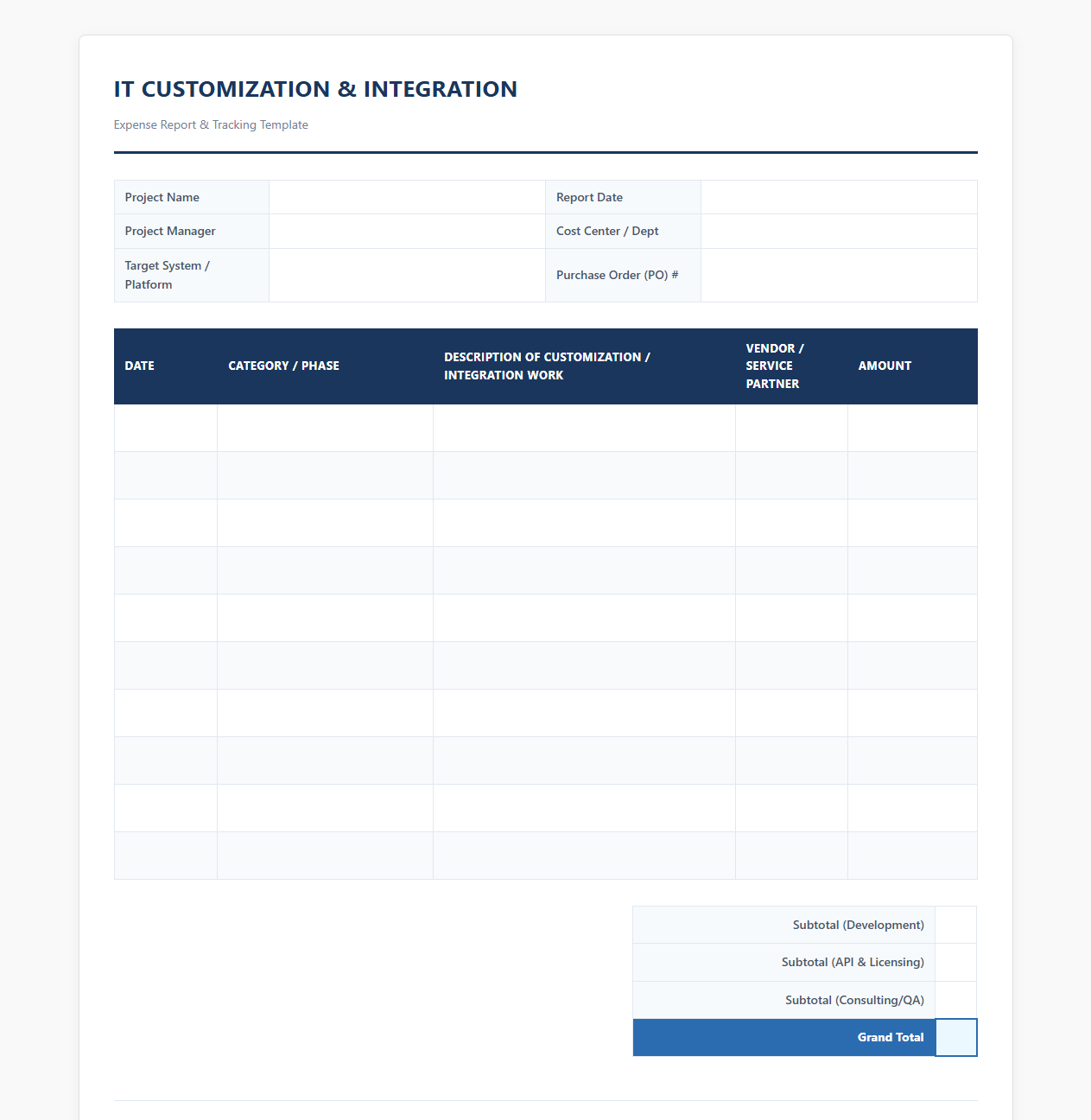Click the Subtotal (API & Licensing) value cell
The width and height of the screenshot is (1091, 1120).
tap(956, 963)
